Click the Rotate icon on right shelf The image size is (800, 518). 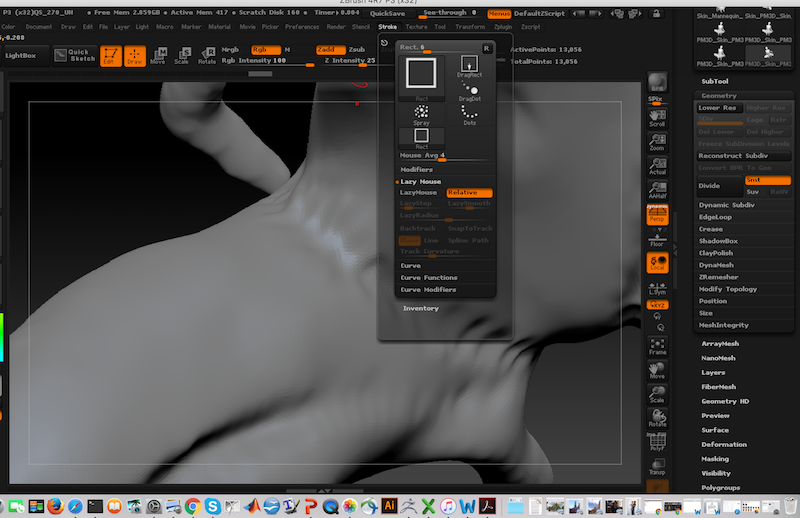point(657,418)
